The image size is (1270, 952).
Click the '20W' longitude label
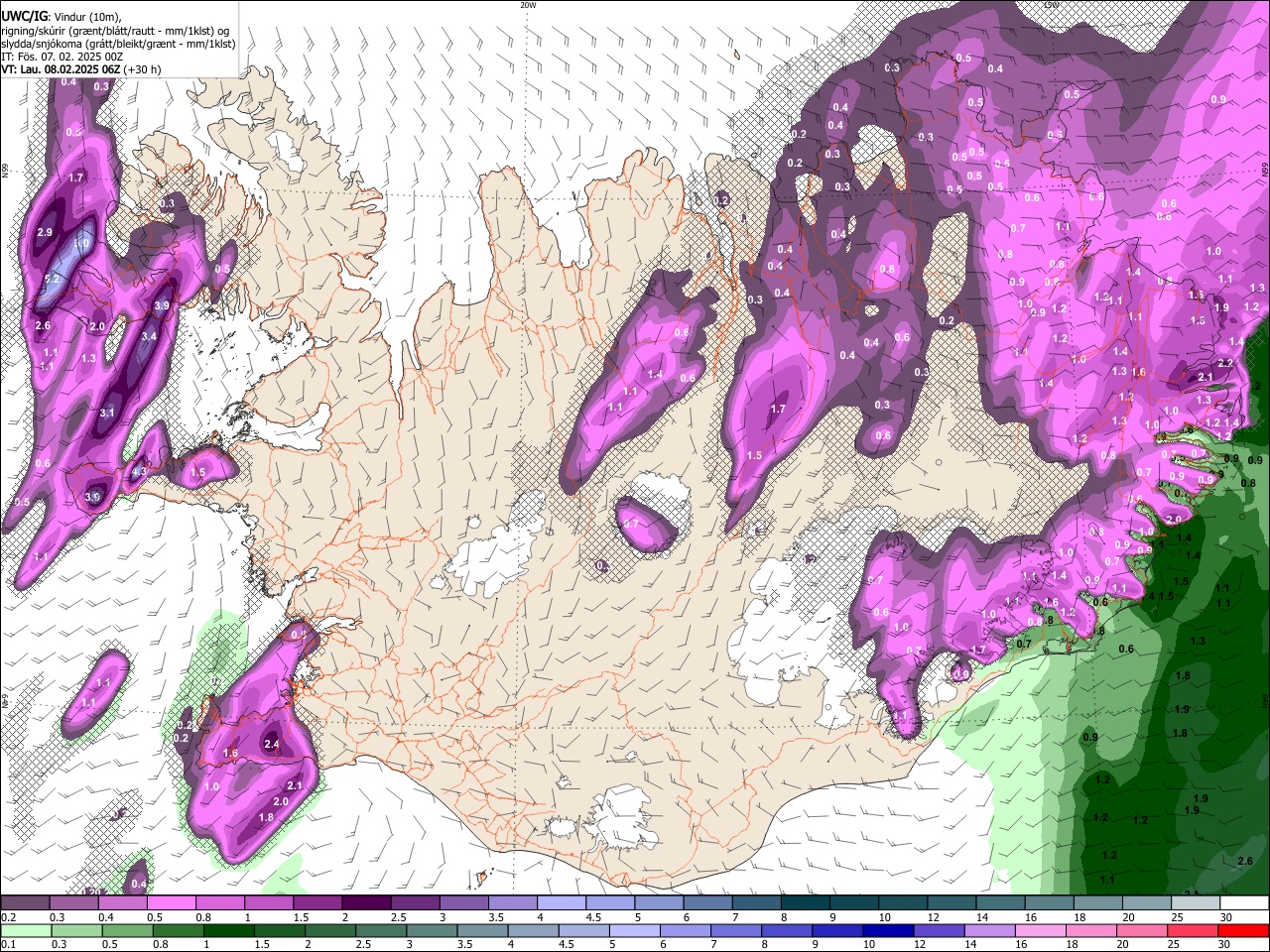click(528, 5)
